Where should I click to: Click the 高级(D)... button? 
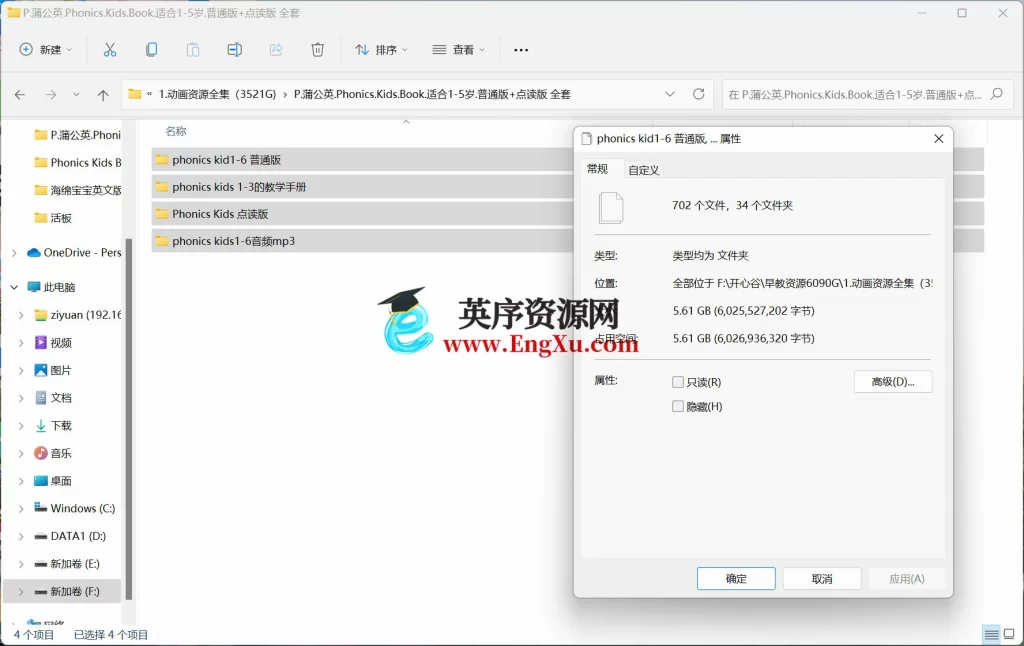(893, 381)
